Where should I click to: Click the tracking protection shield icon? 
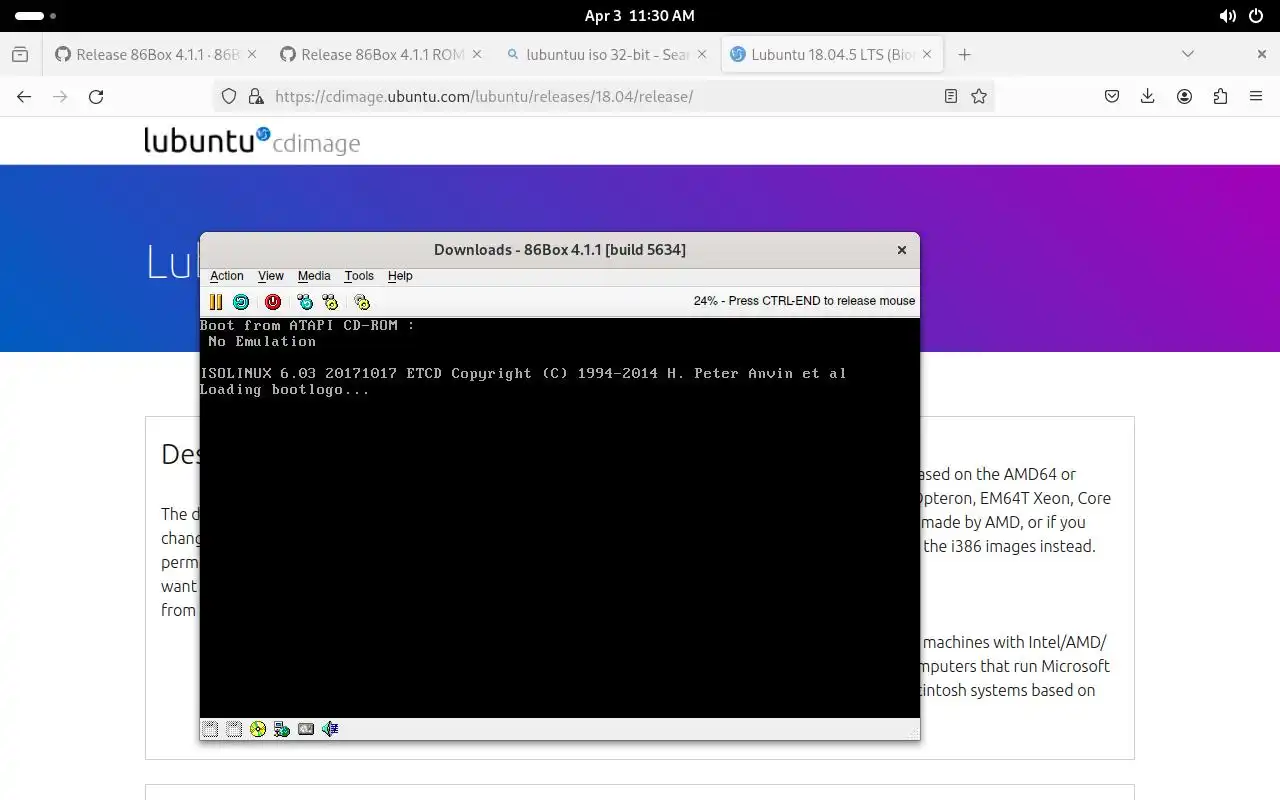[x=229, y=97]
